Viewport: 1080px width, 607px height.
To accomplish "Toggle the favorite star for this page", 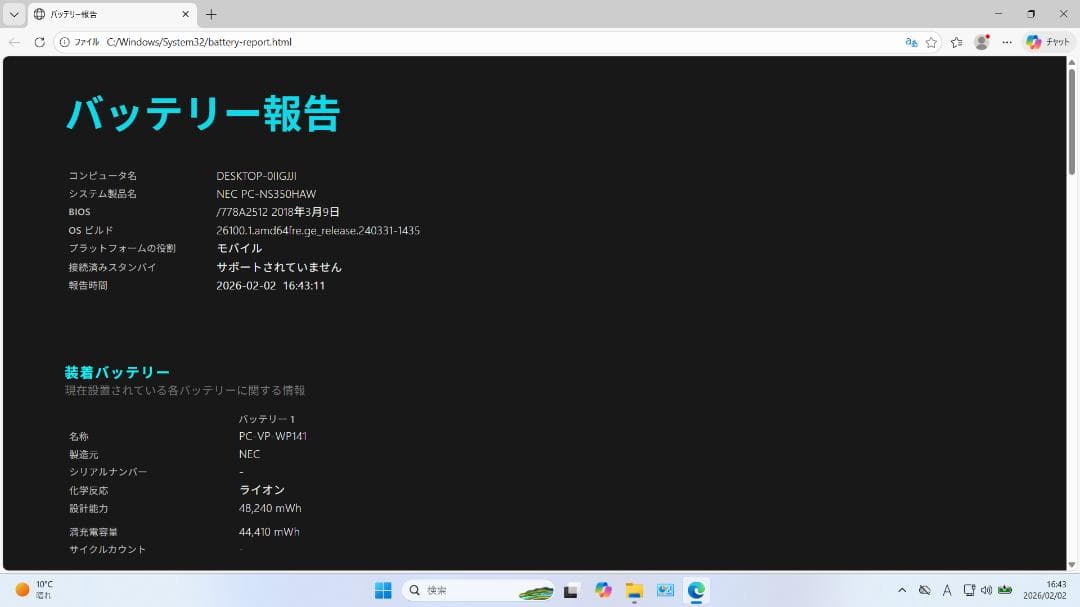I will click(x=932, y=42).
